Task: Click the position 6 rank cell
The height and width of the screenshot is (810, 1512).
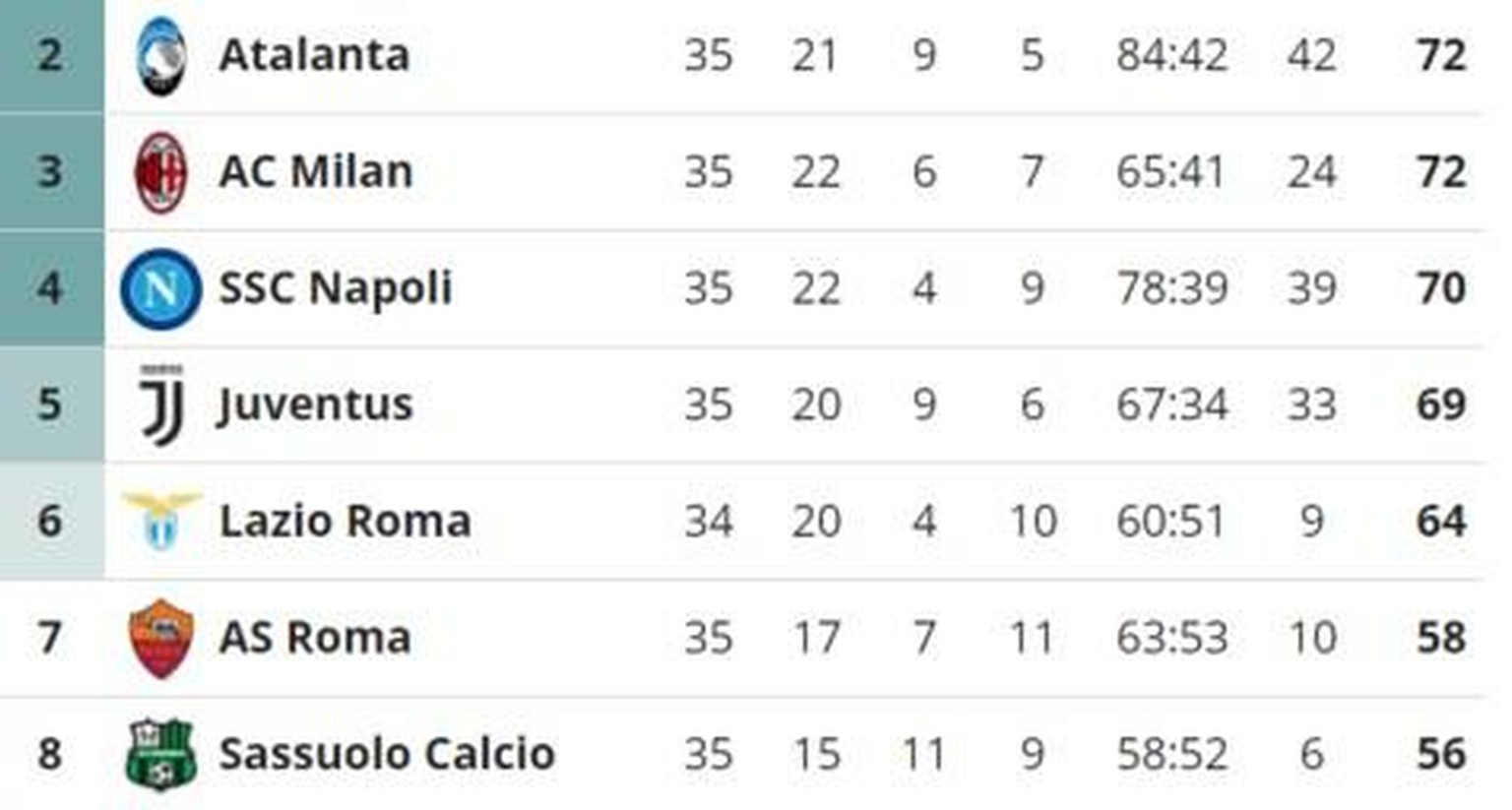Action: [x=51, y=521]
